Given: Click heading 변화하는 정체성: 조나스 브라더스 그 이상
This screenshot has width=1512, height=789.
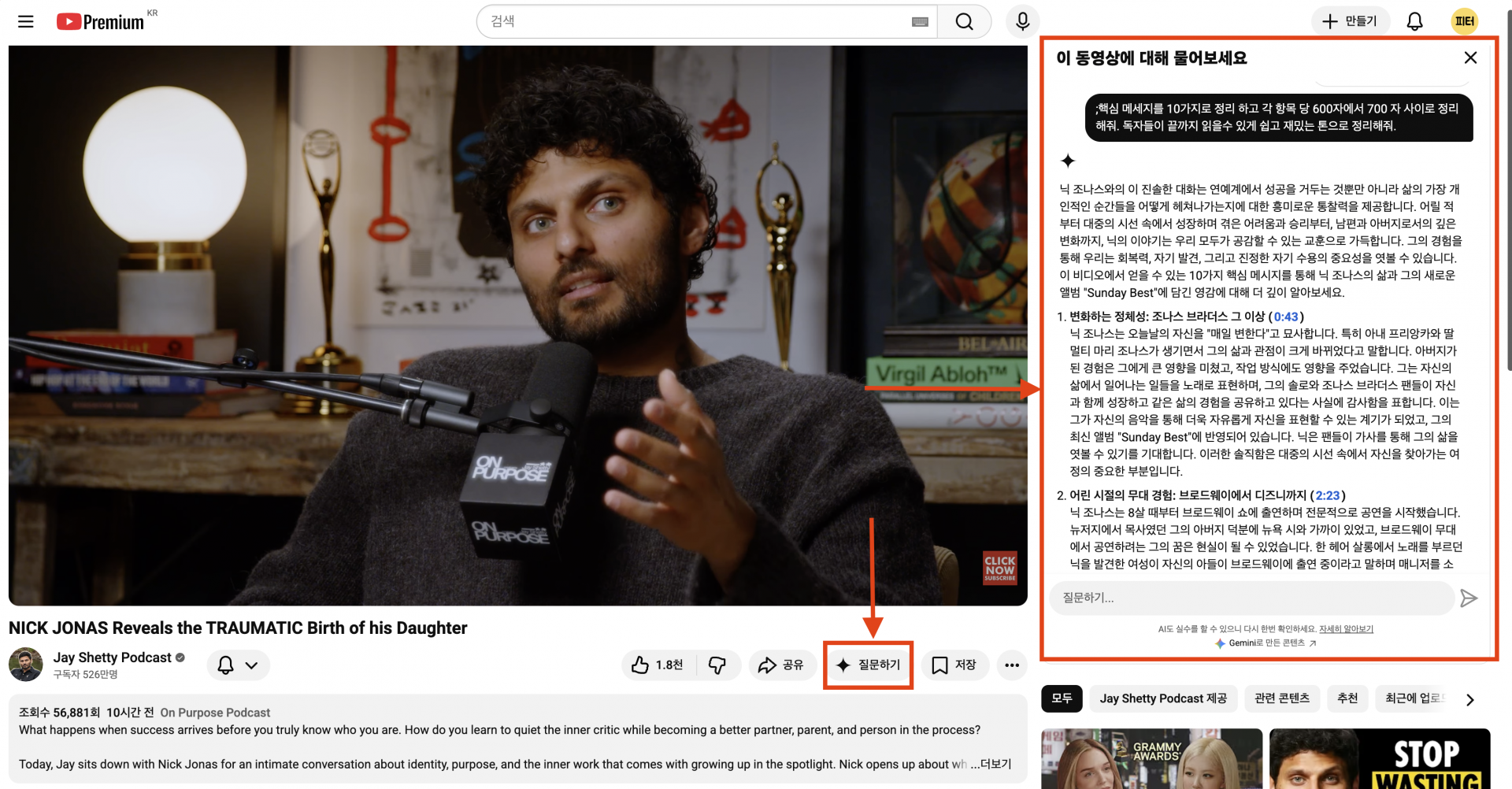Looking at the screenshot, I should (1167, 317).
